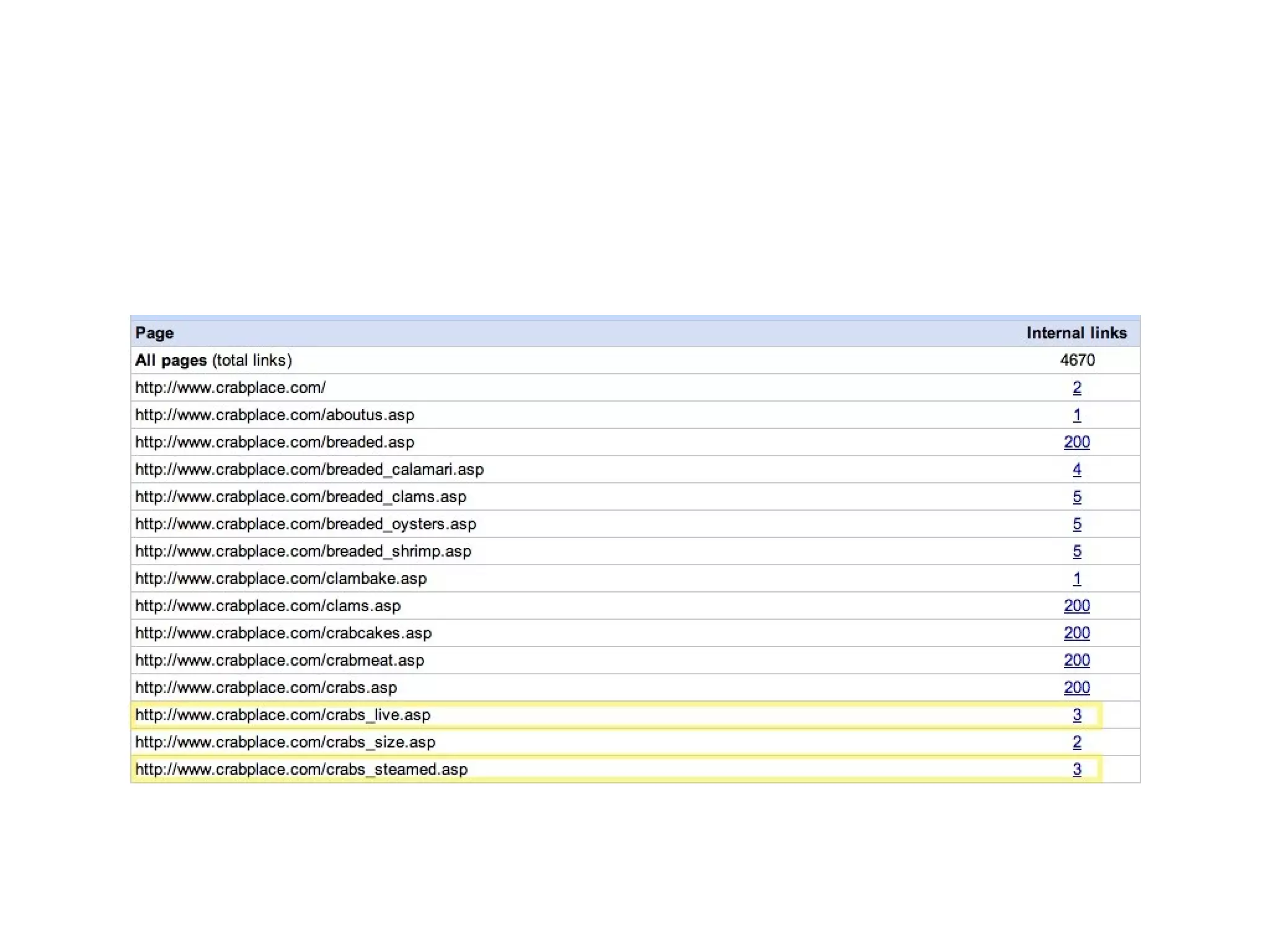
Task: Click the 200 link for clams.asp
Action: coord(1077,606)
